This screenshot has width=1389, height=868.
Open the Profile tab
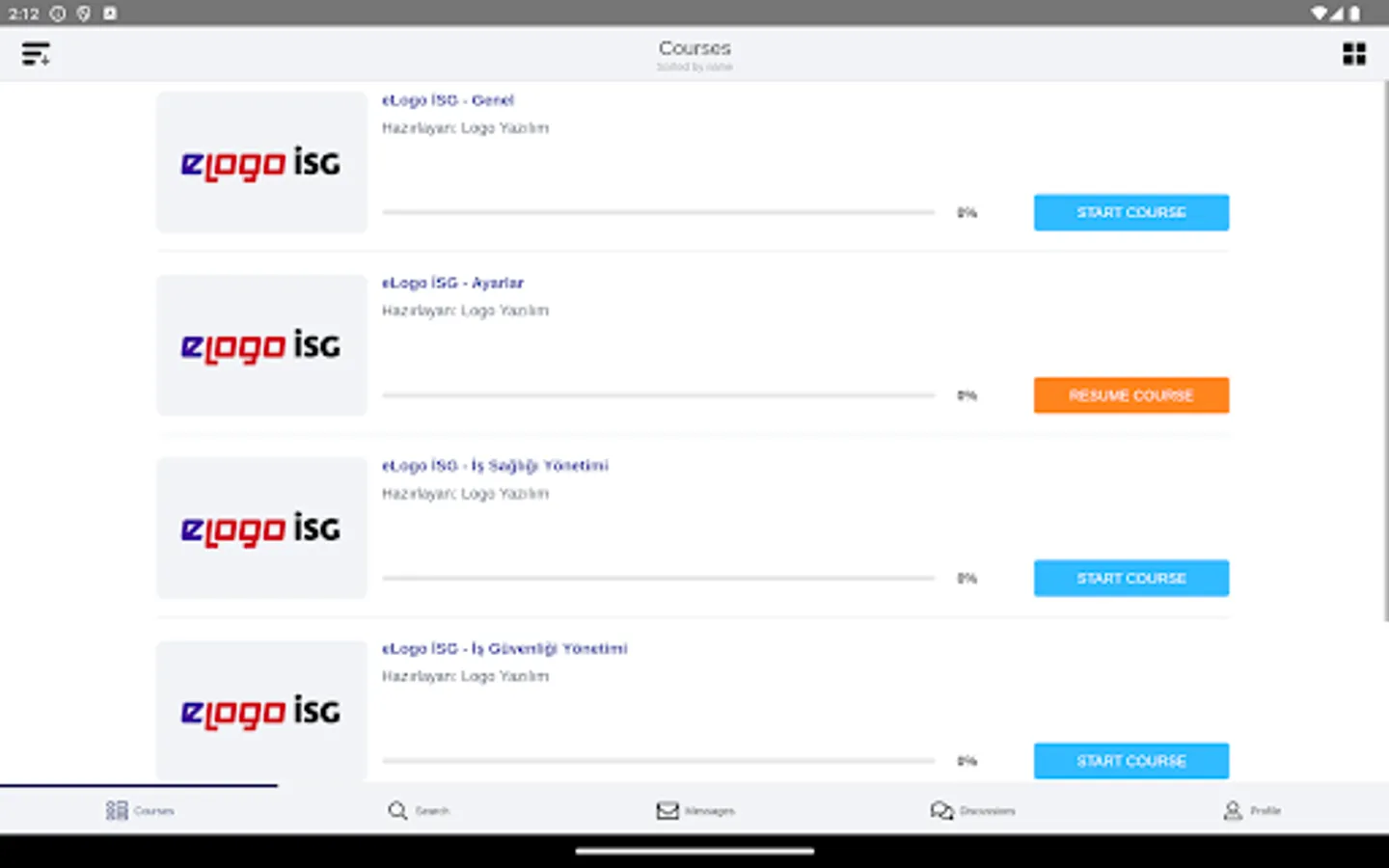[x=1251, y=810]
